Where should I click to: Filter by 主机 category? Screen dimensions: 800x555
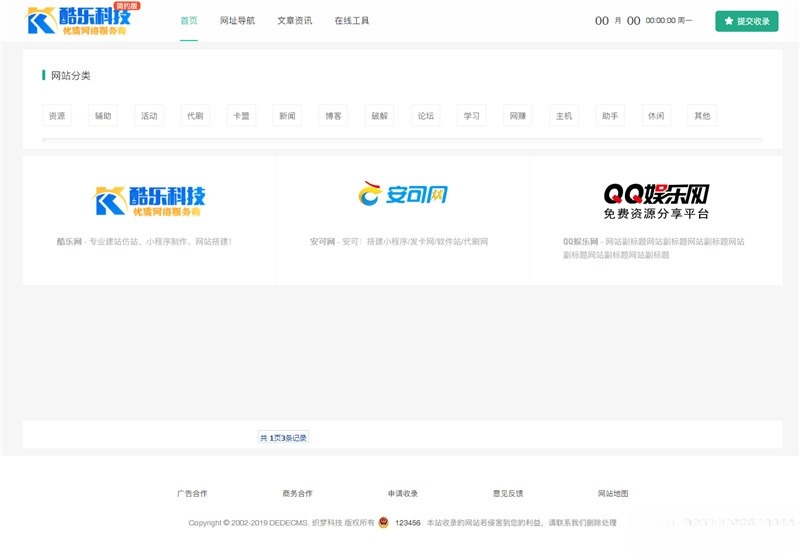point(564,116)
